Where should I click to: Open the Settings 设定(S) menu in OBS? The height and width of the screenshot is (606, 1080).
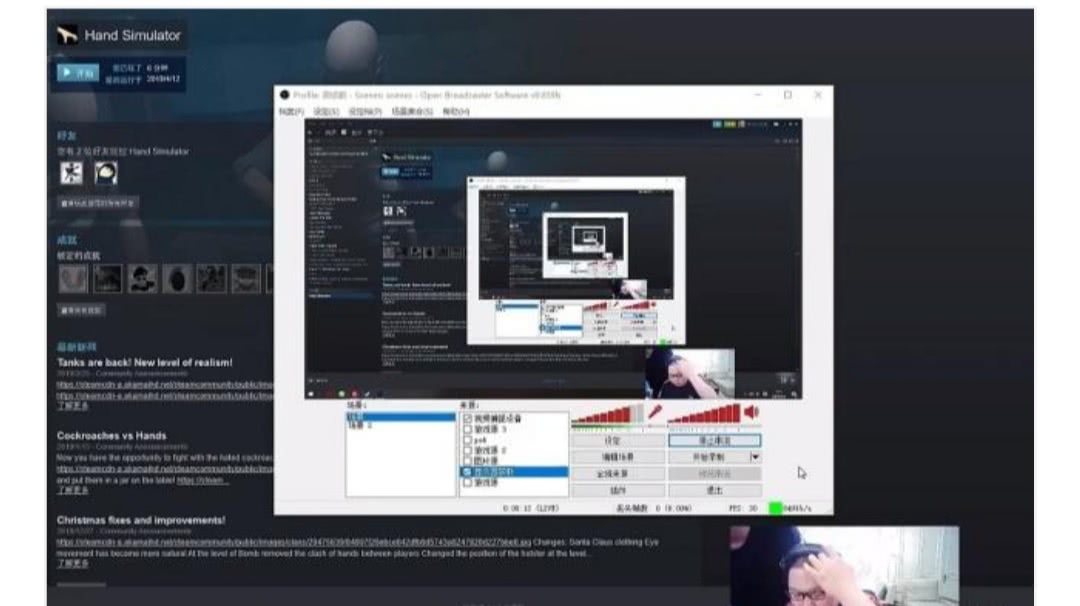326,112
